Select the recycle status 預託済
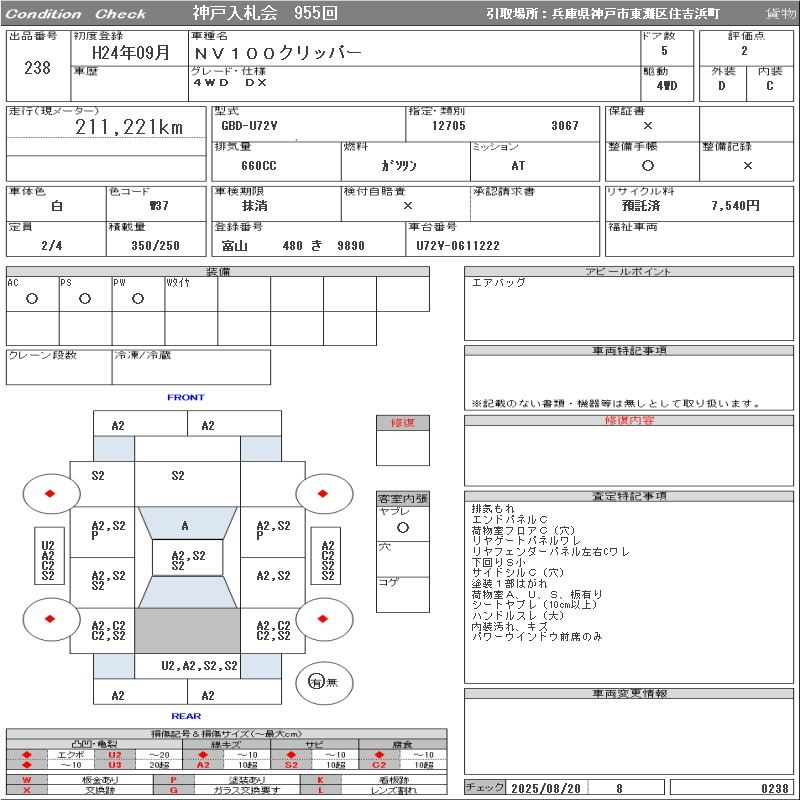The width and height of the screenshot is (800, 800). tap(641, 206)
